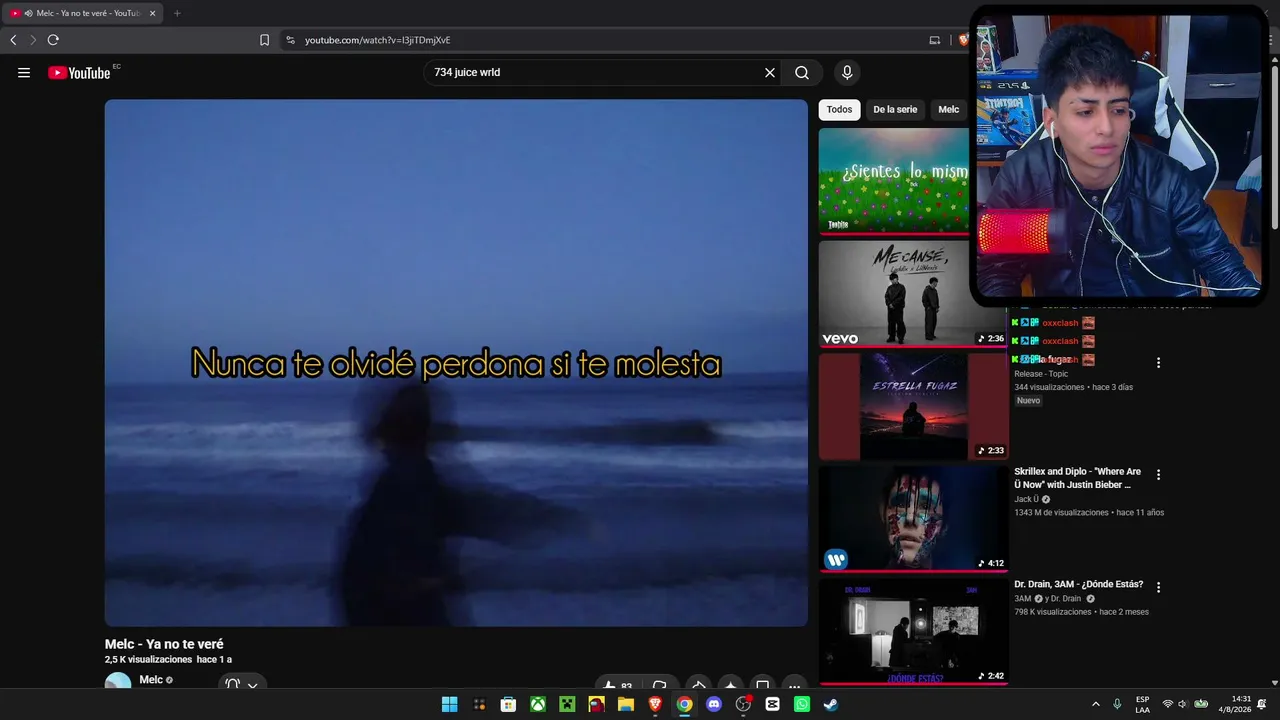Switch to Brave browser in taskbar
Viewport: 1280px width, 720px height.
click(x=655, y=704)
